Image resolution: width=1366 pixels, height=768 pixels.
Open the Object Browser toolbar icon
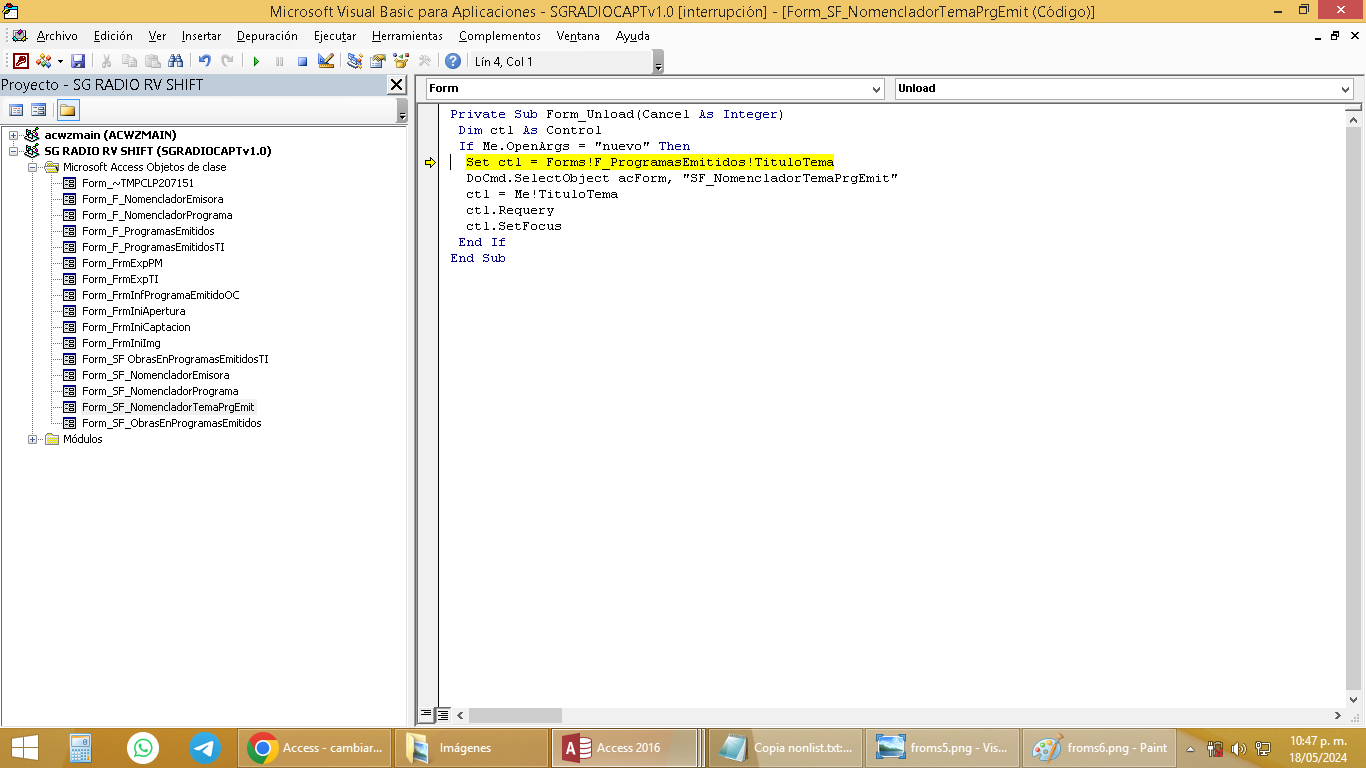[401, 61]
